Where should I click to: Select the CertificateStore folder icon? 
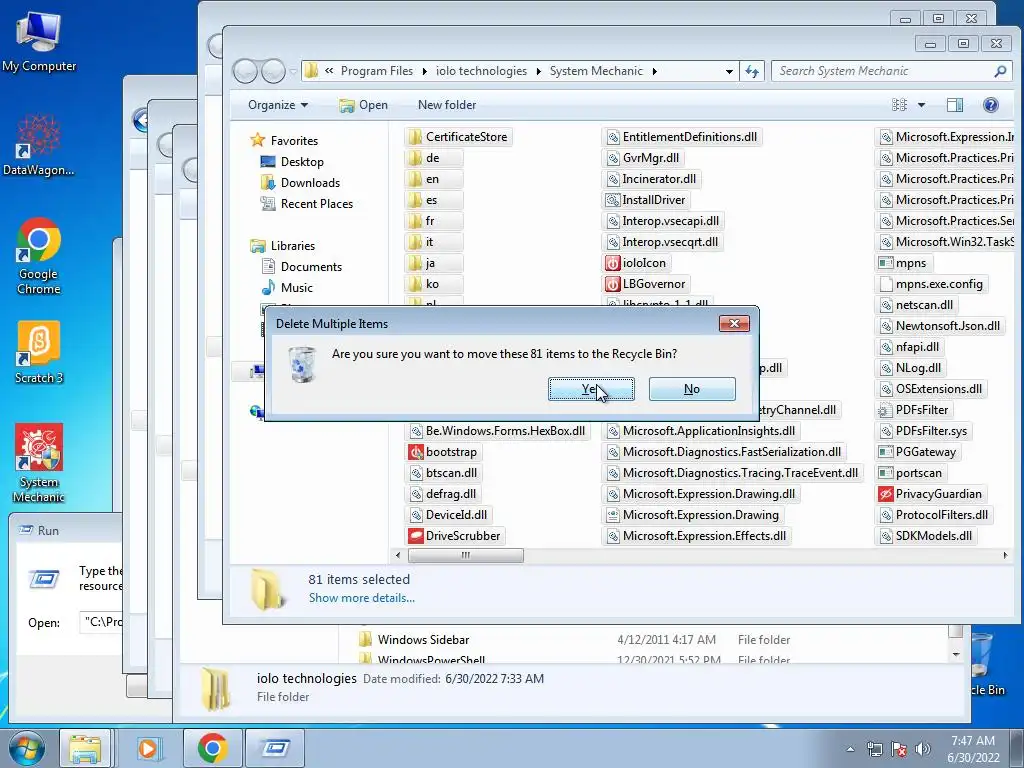415,137
